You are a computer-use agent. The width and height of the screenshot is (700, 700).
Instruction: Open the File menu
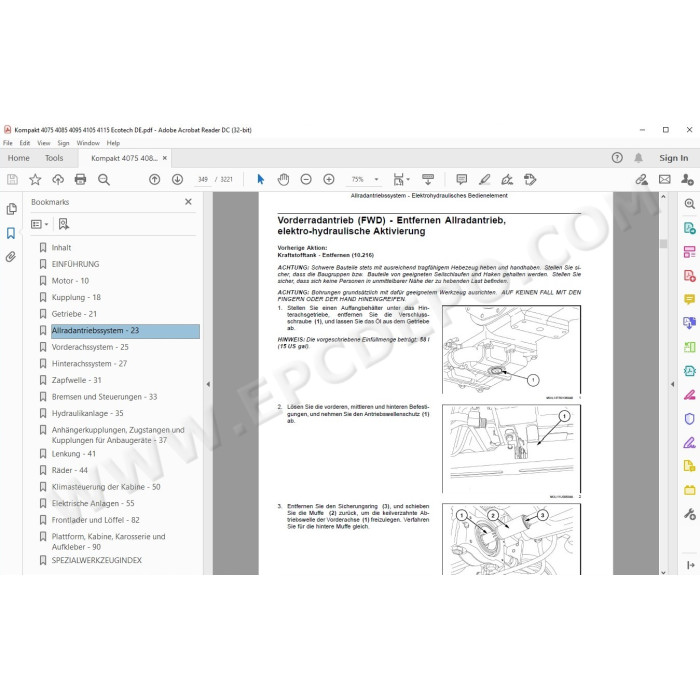point(8,143)
